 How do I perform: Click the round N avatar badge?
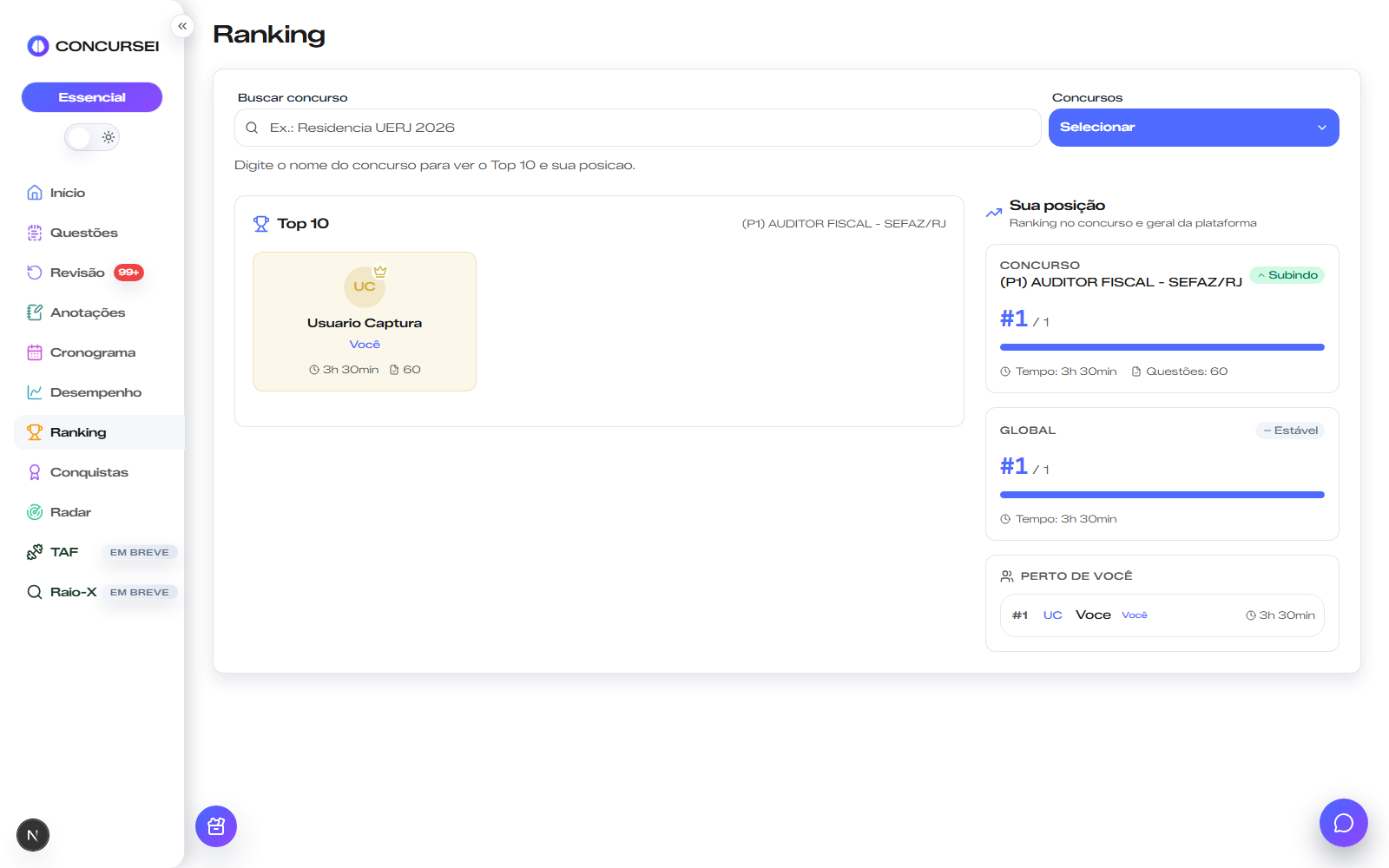tap(33, 835)
